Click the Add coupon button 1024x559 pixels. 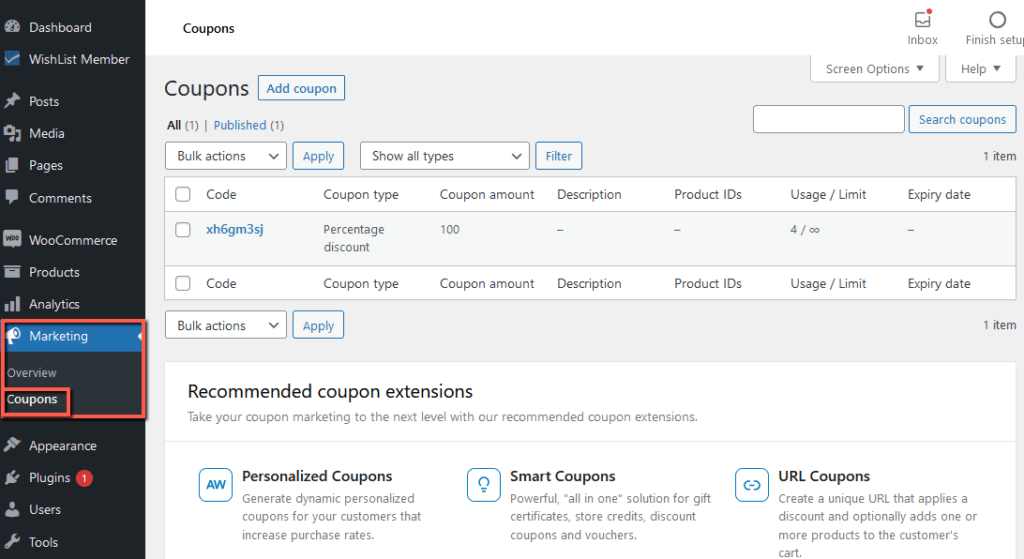301,88
